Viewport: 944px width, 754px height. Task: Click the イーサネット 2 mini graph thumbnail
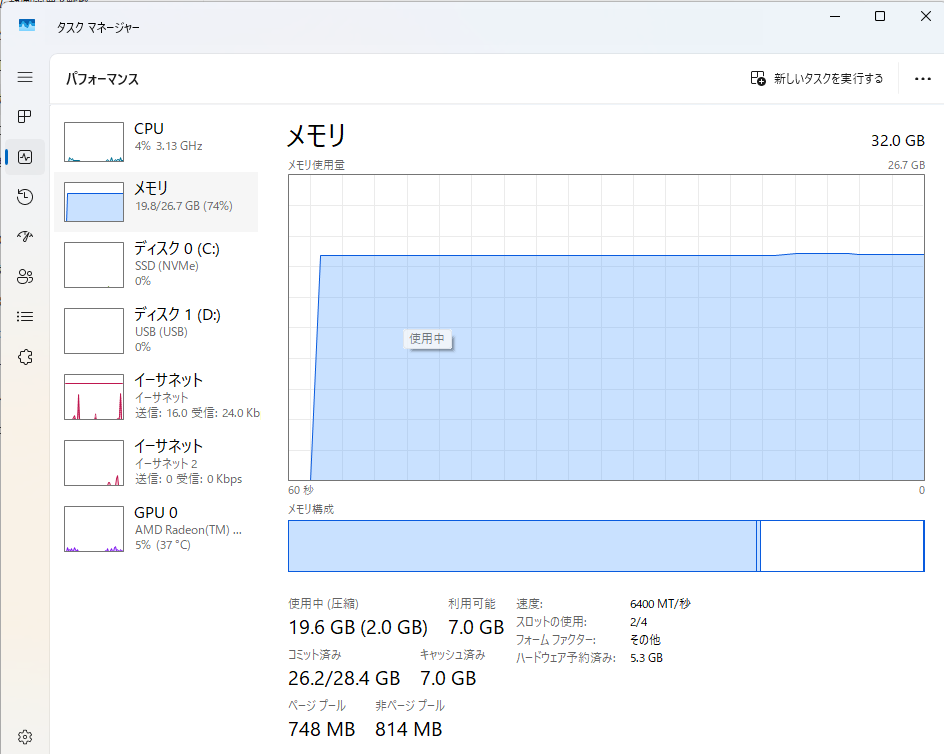[94, 463]
